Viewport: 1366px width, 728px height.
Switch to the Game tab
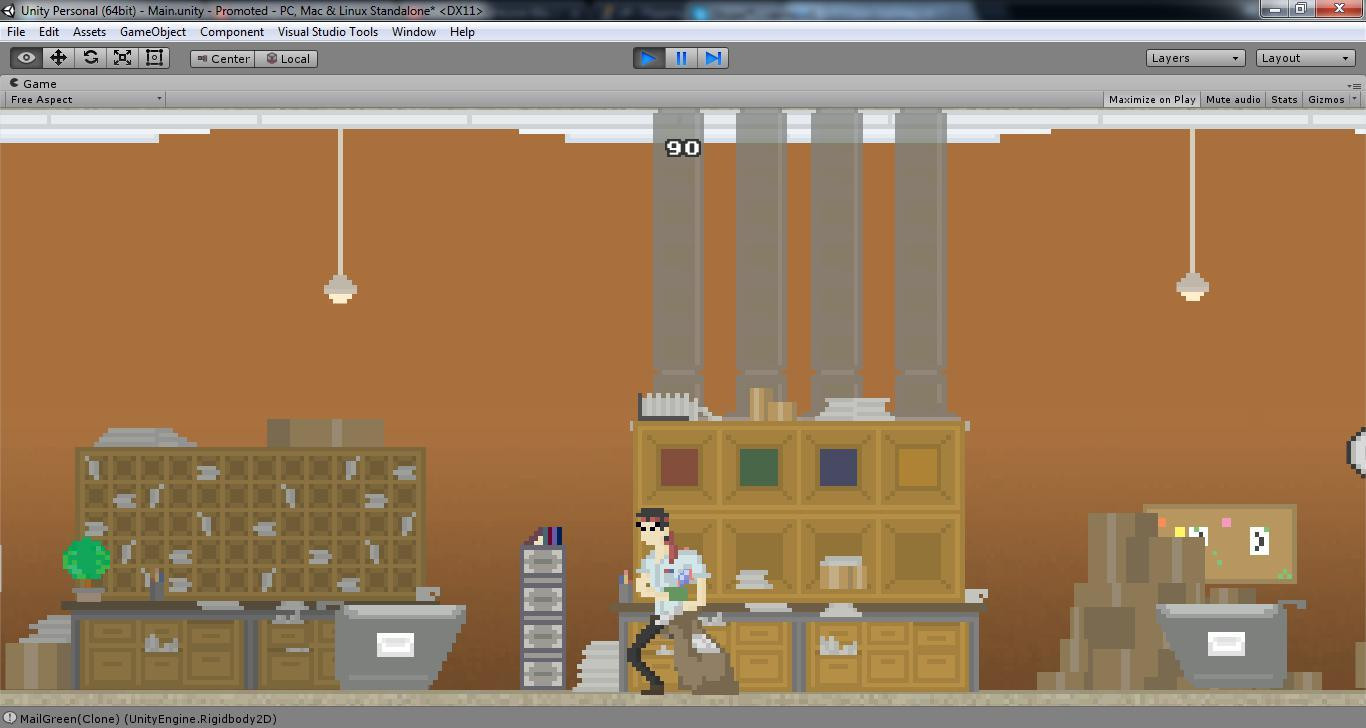[x=33, y=84]
